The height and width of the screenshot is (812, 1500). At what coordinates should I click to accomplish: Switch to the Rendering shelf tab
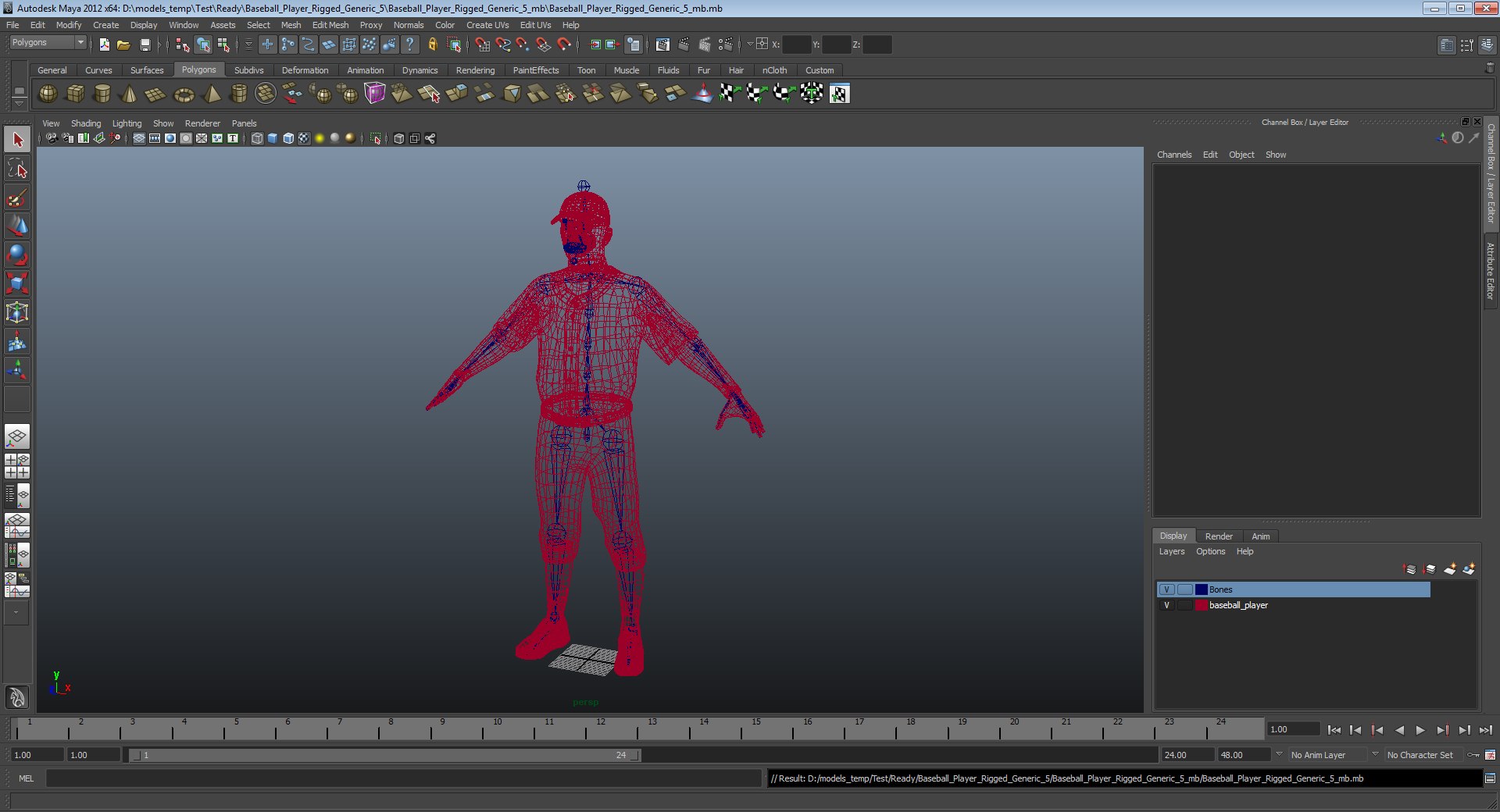click(x=475, y=70)
